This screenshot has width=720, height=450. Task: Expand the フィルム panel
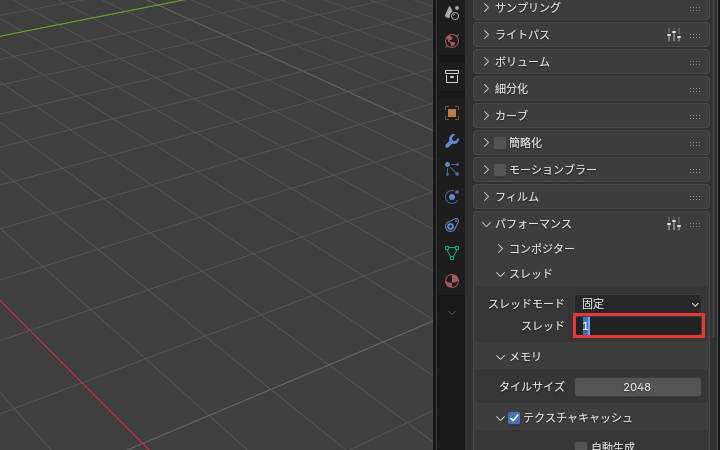tap(486, 197)
